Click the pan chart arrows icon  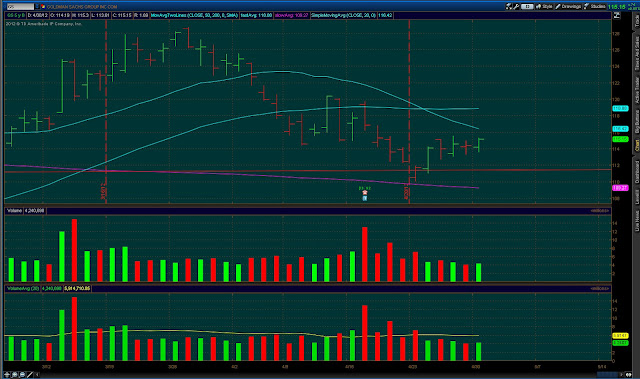pos(7,375)
